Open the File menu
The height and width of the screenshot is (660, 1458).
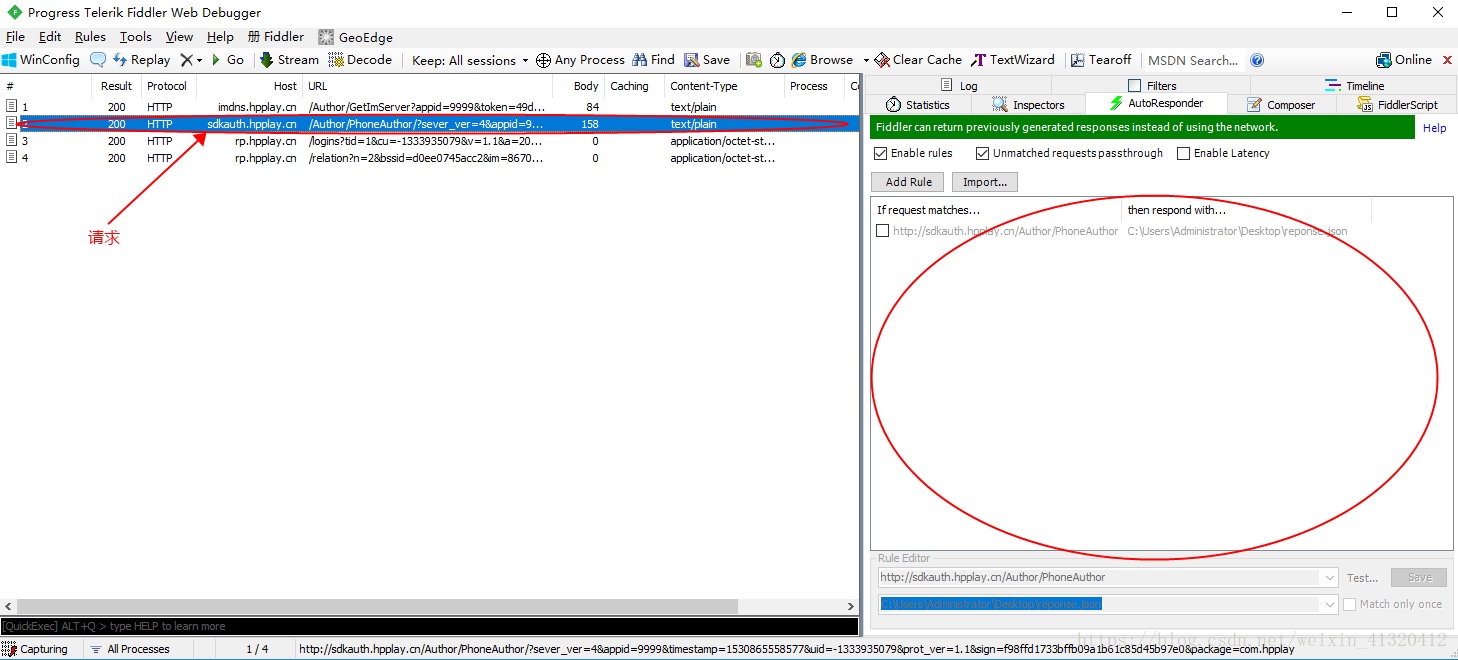pyautogui.click(x=16, y=37)
